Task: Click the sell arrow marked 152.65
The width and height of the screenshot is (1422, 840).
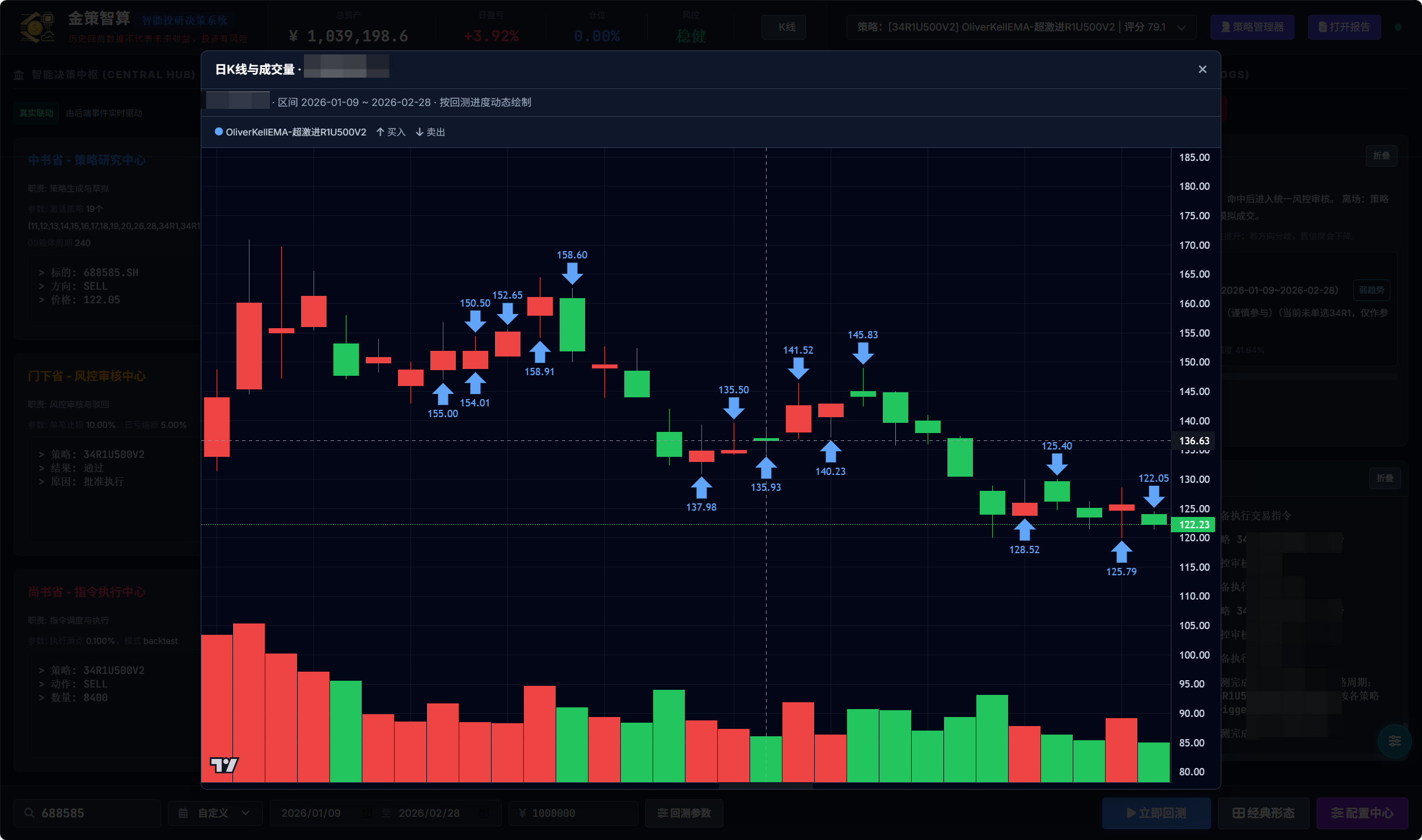Action: click(x=507, y=313)
